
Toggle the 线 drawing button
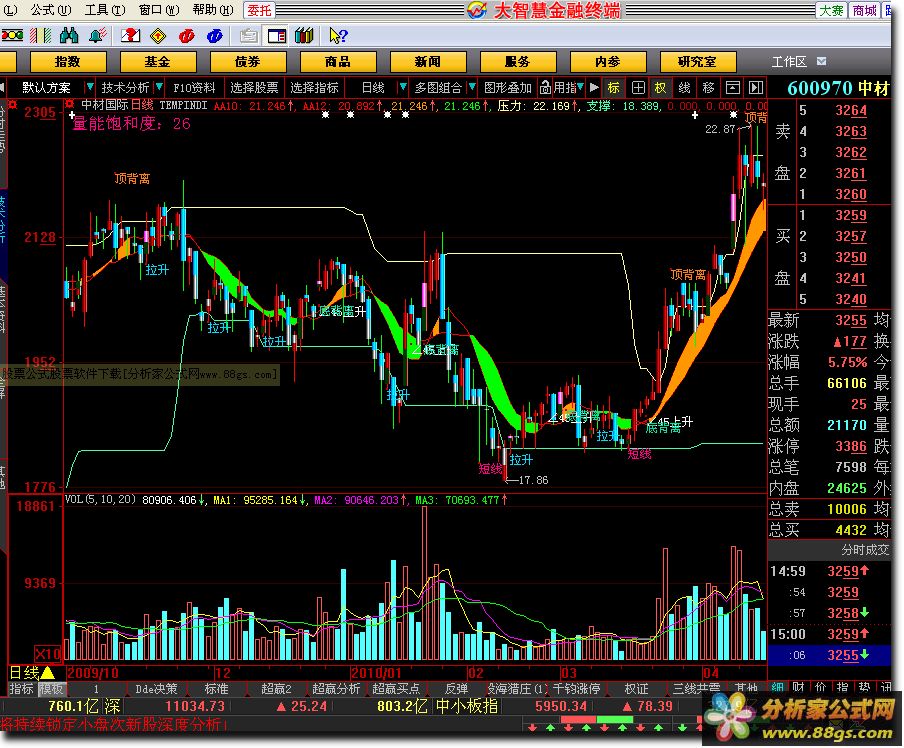coord(684,88)
